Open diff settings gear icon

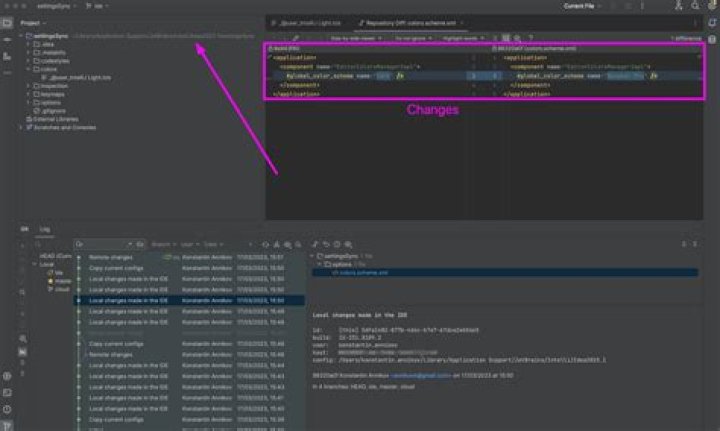coord(518,39)
